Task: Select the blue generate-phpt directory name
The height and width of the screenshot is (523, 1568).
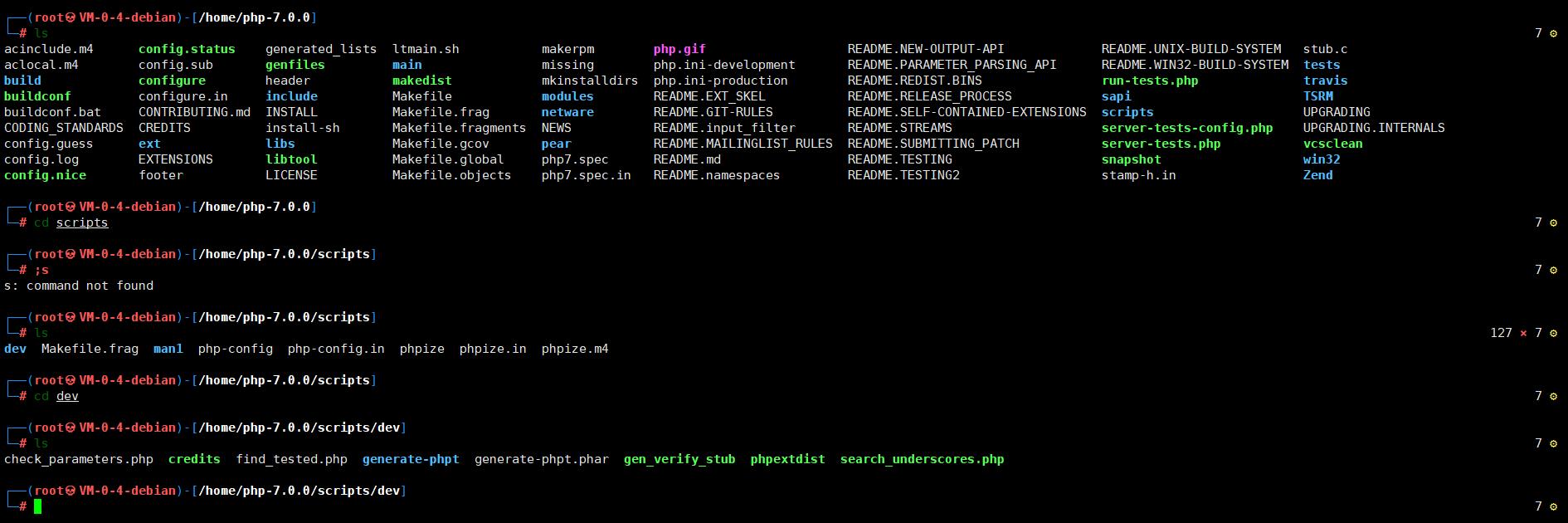Action: (x=411, y=459)
